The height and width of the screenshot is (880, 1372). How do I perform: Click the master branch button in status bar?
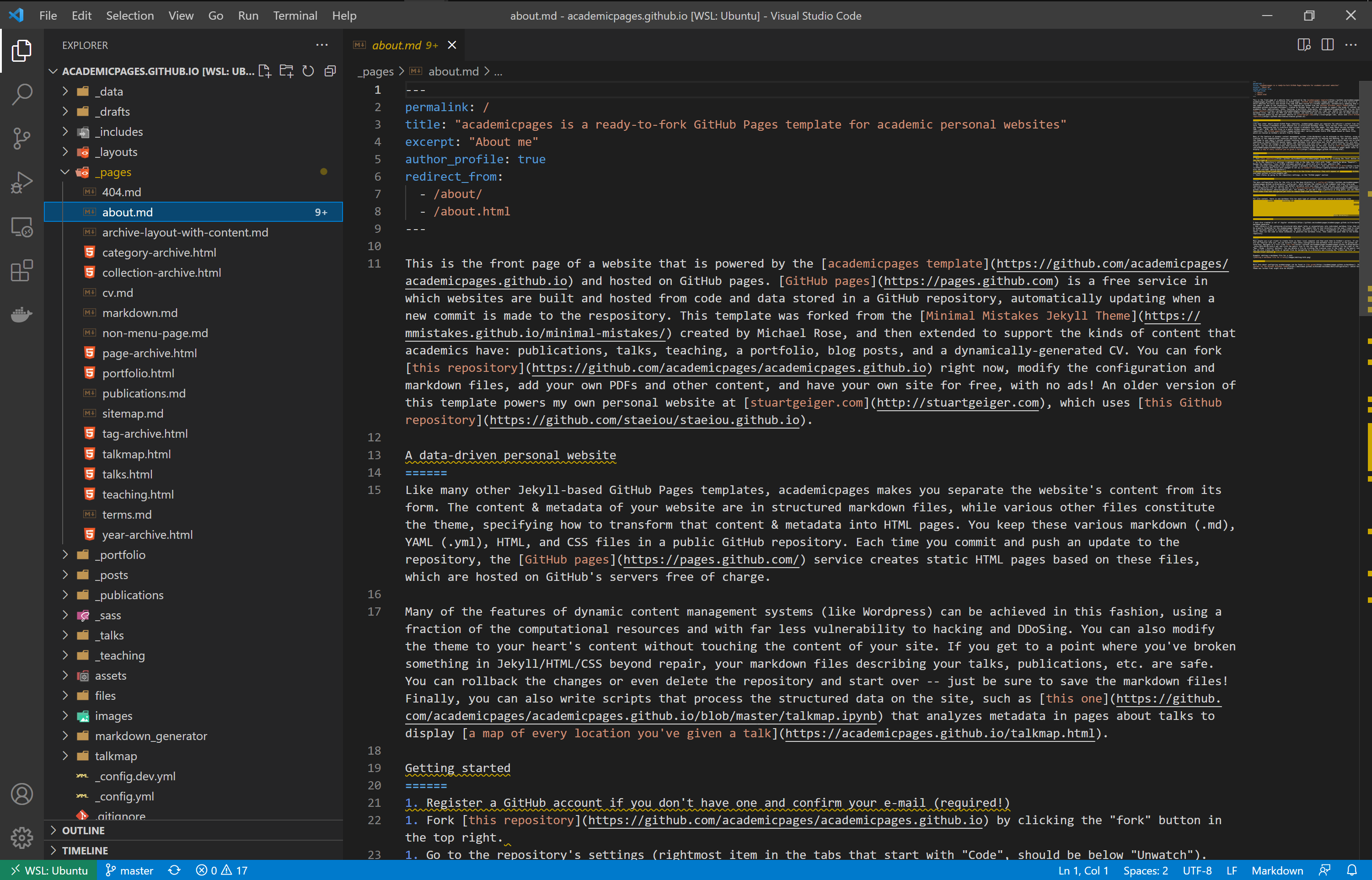point(130,870)
